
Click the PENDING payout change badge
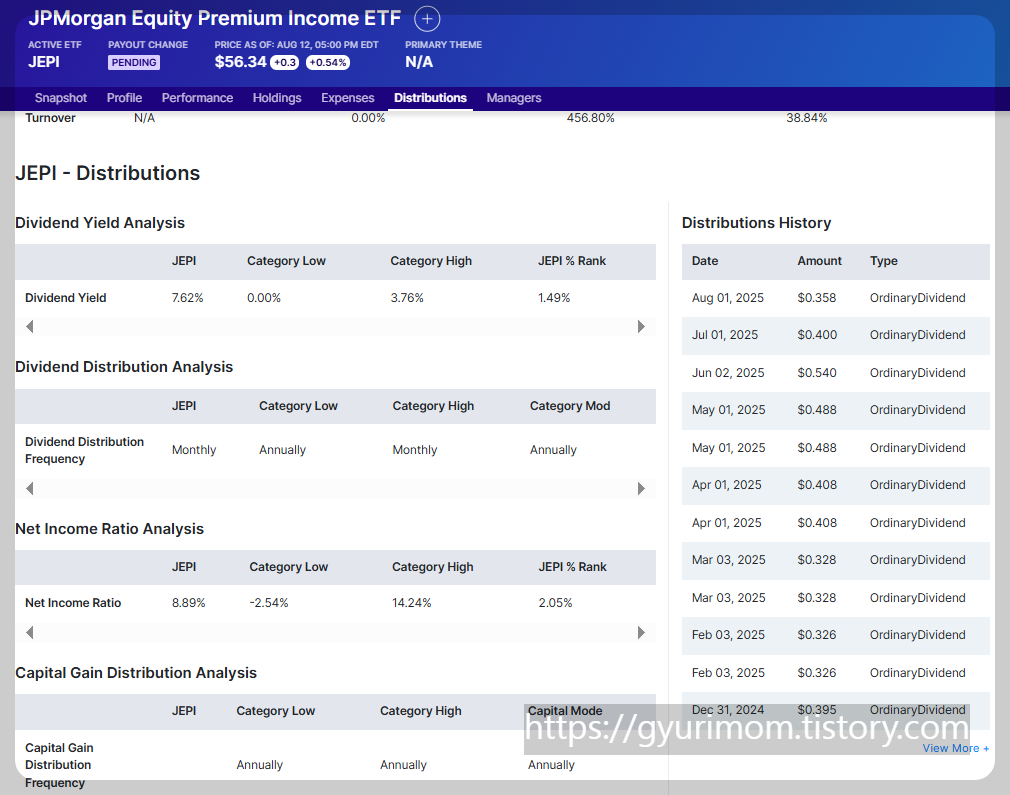(x=134, y=62)
